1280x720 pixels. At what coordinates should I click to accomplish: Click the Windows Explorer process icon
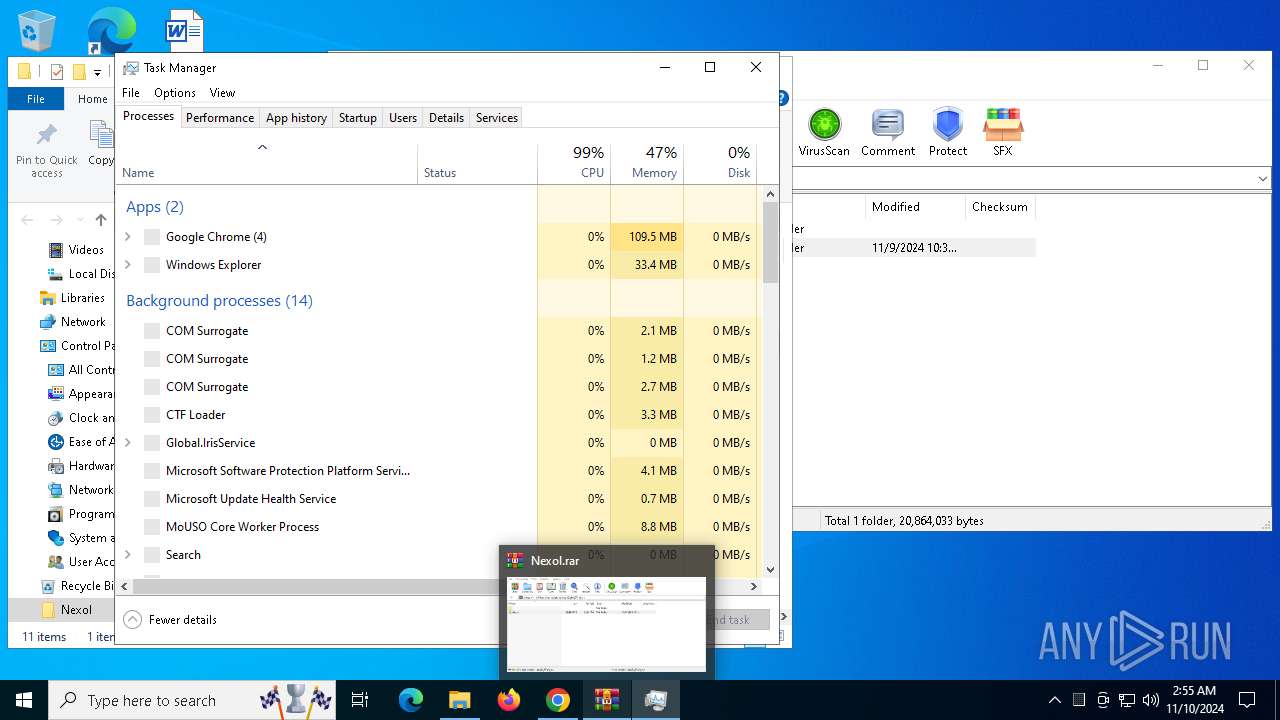[152, 265]
